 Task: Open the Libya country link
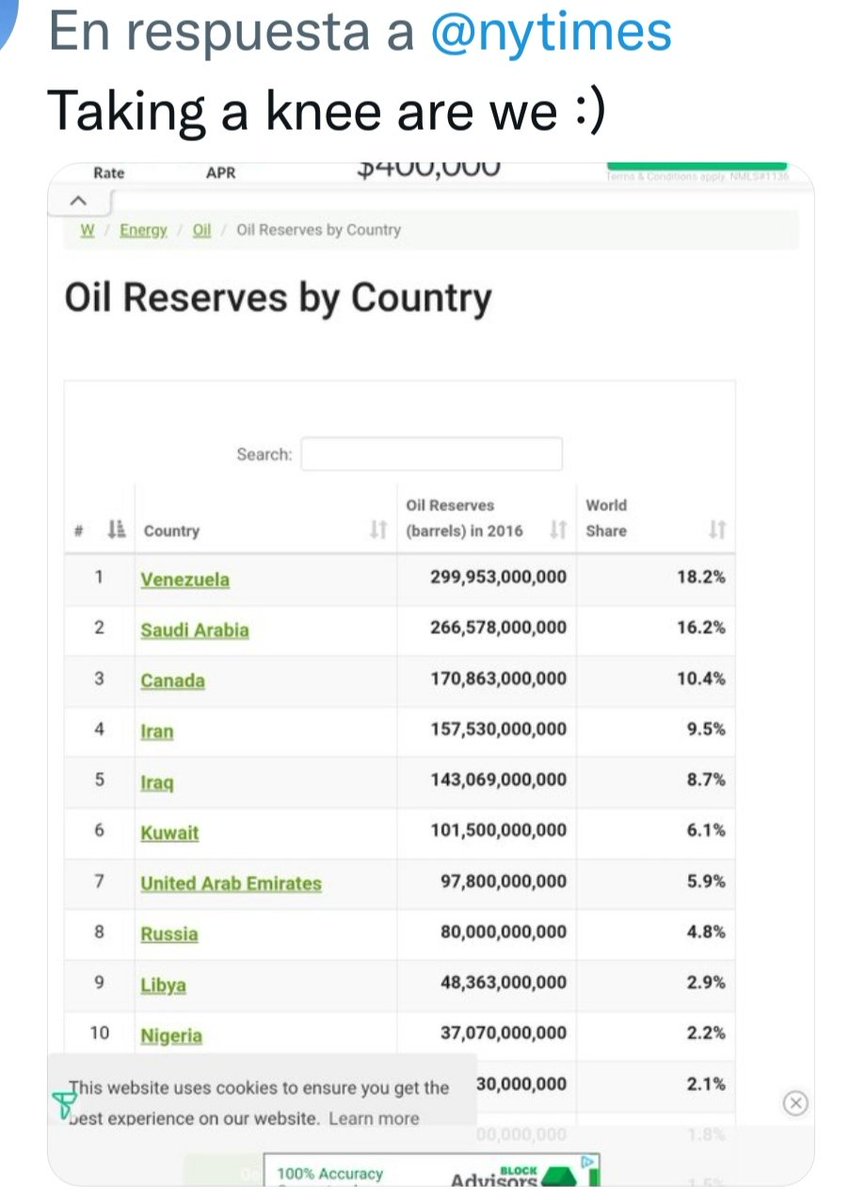point(163,985)
